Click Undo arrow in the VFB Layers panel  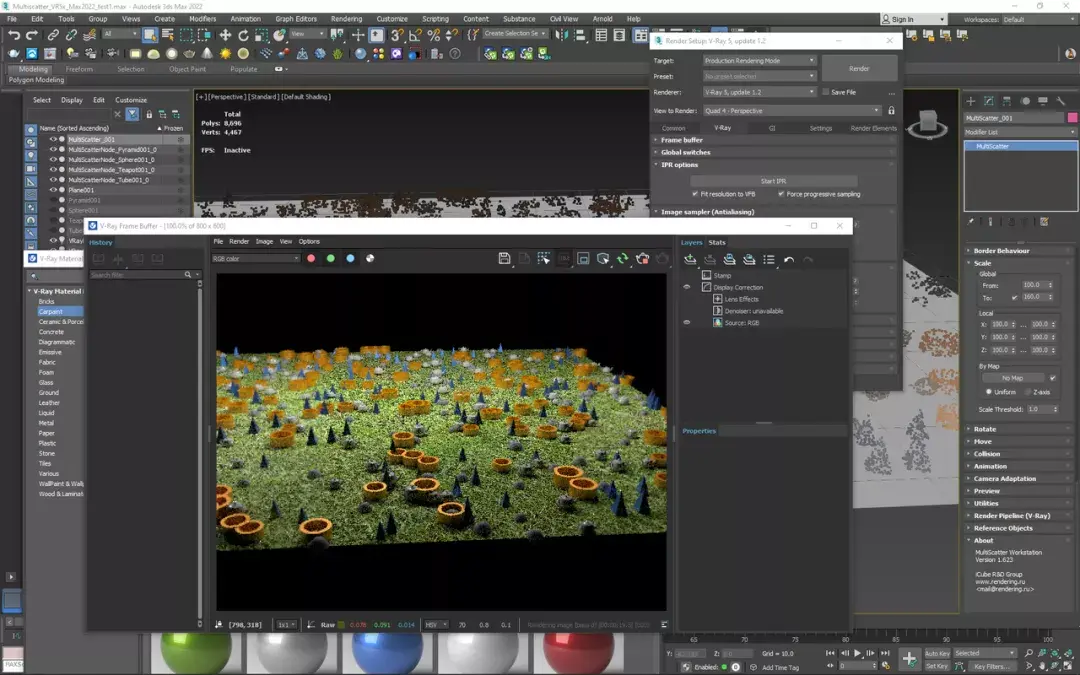click(x=789, y=259)
